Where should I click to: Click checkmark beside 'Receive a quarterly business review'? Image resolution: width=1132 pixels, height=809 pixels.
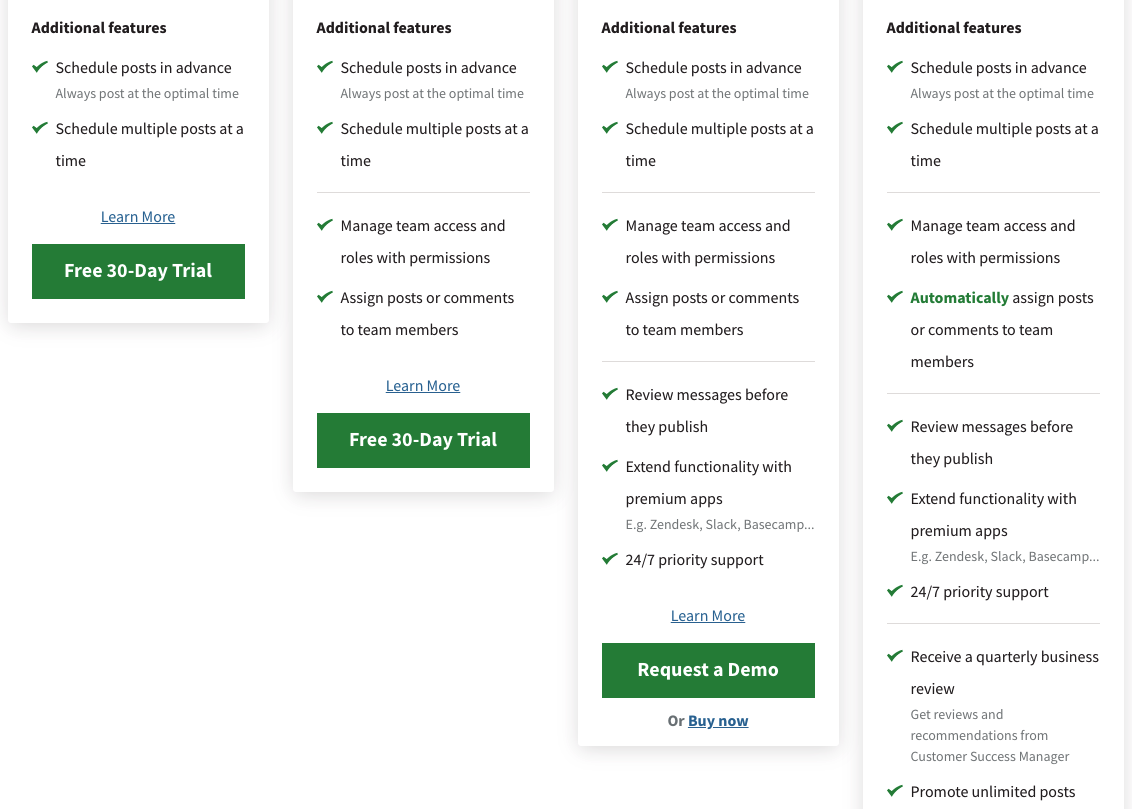point(895,656)
